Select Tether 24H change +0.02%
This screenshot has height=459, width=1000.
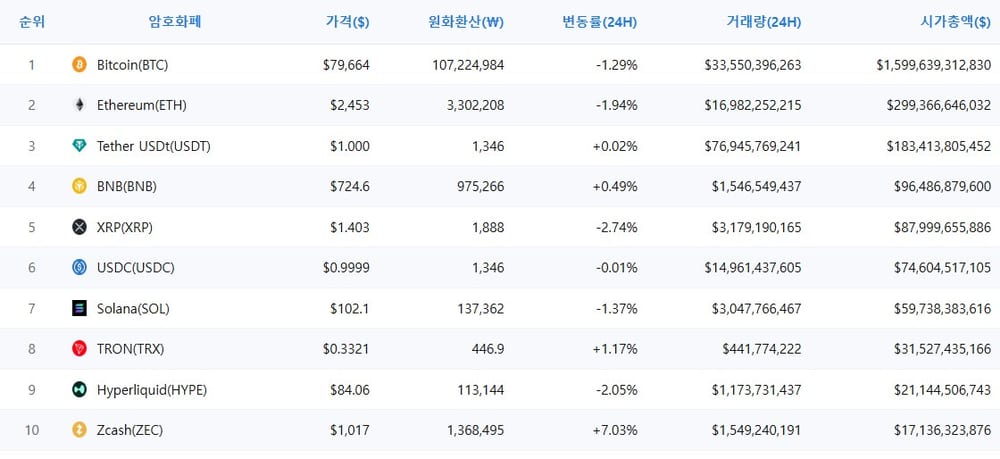pyautogui.click(x=614, y=147)
